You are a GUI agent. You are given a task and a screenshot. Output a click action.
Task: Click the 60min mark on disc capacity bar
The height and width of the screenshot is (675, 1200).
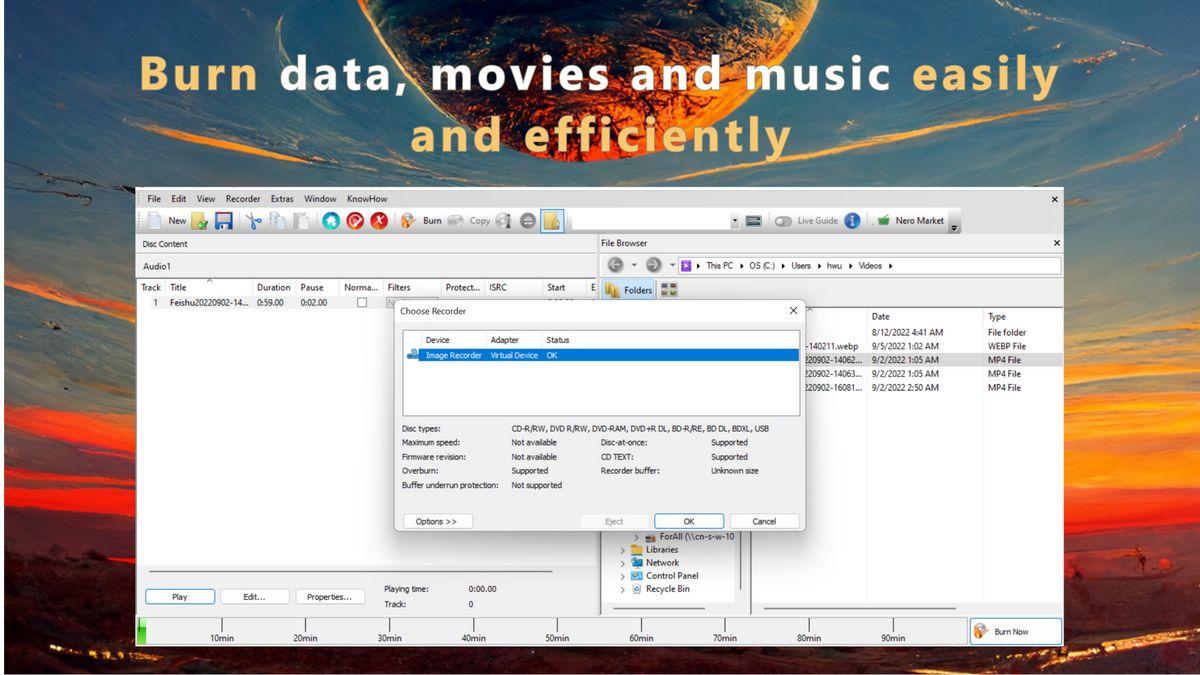[641, 630]
